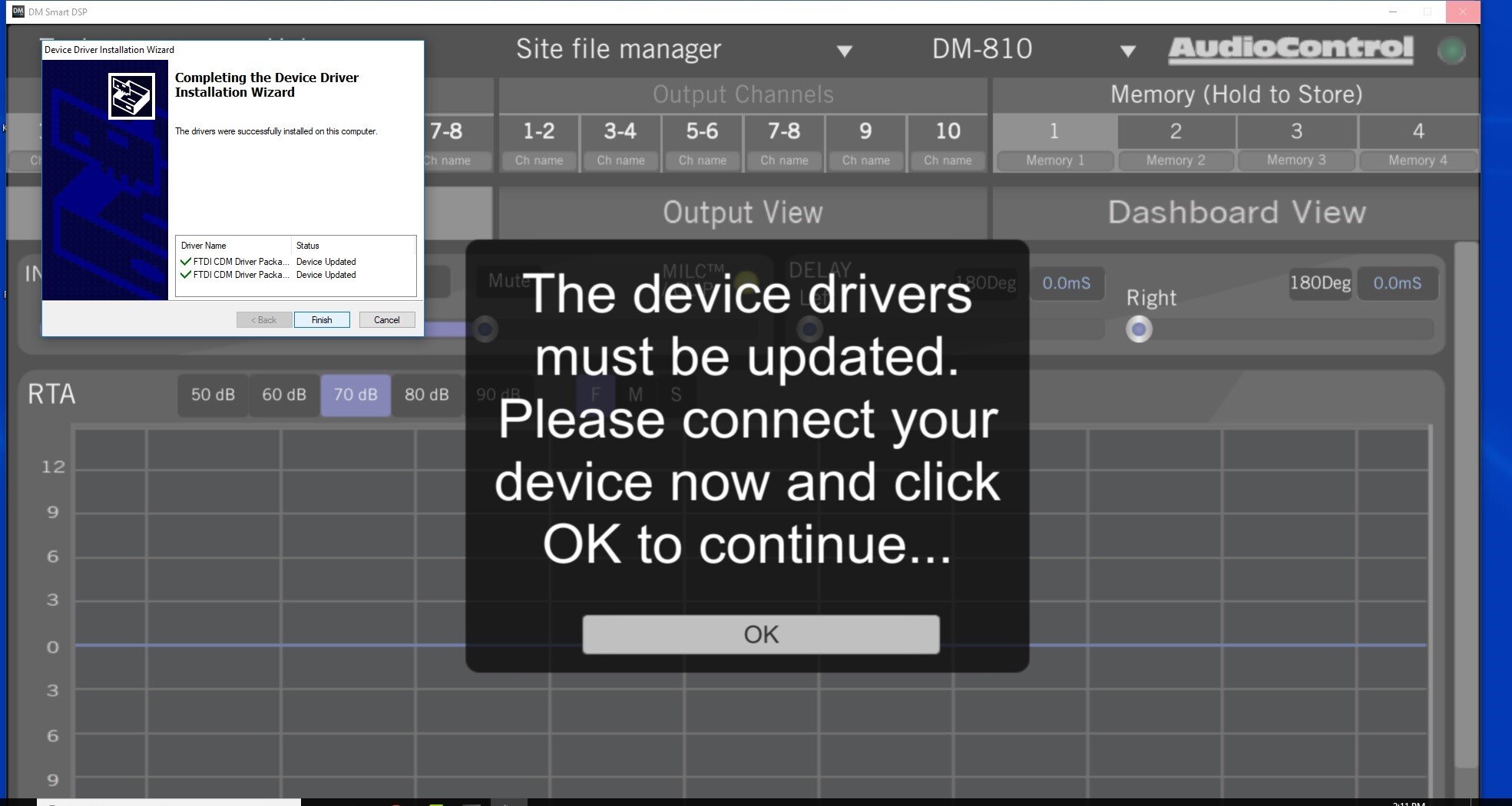The width and height of the screenshot is (1512, 806).
Task: Minimize the DM Smart DSP window
Action: pos(1393,12)
